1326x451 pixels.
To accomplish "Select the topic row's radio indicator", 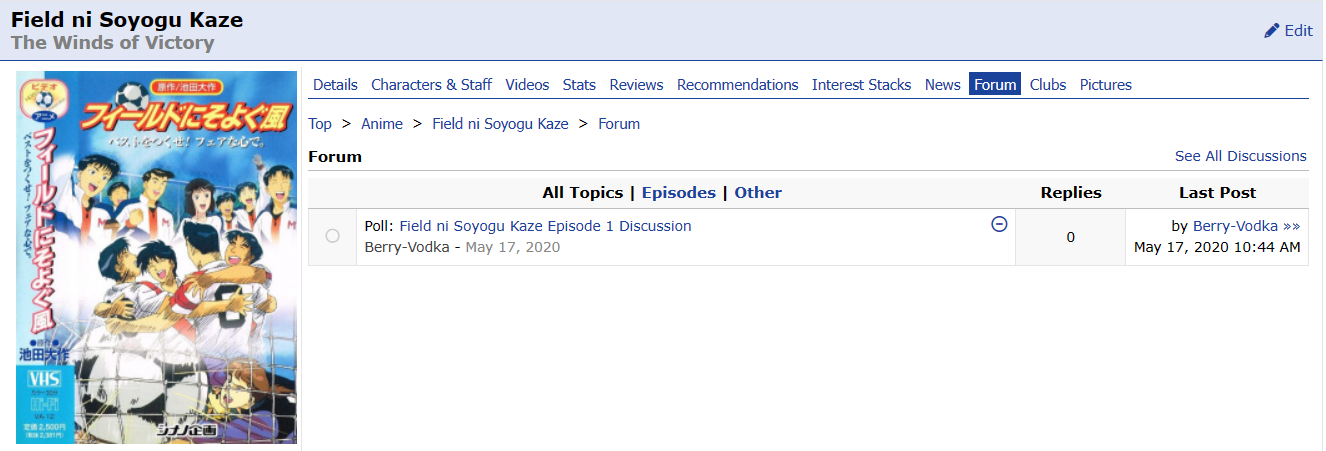I will pyautogui.click(x=332, y=236).
